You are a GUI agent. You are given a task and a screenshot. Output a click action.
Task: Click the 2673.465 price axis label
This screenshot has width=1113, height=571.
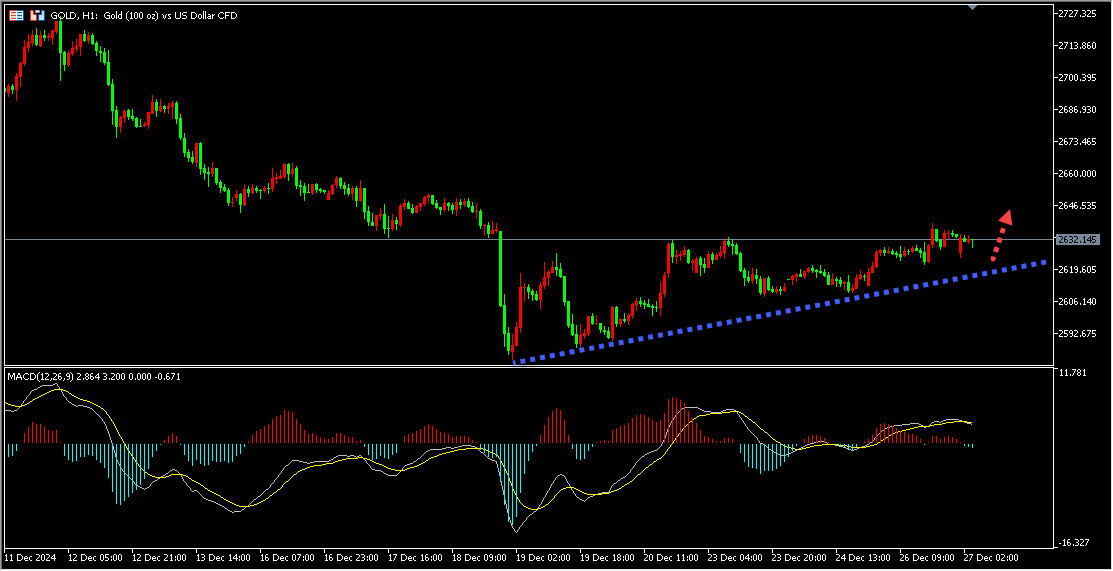coord(1078,142)
